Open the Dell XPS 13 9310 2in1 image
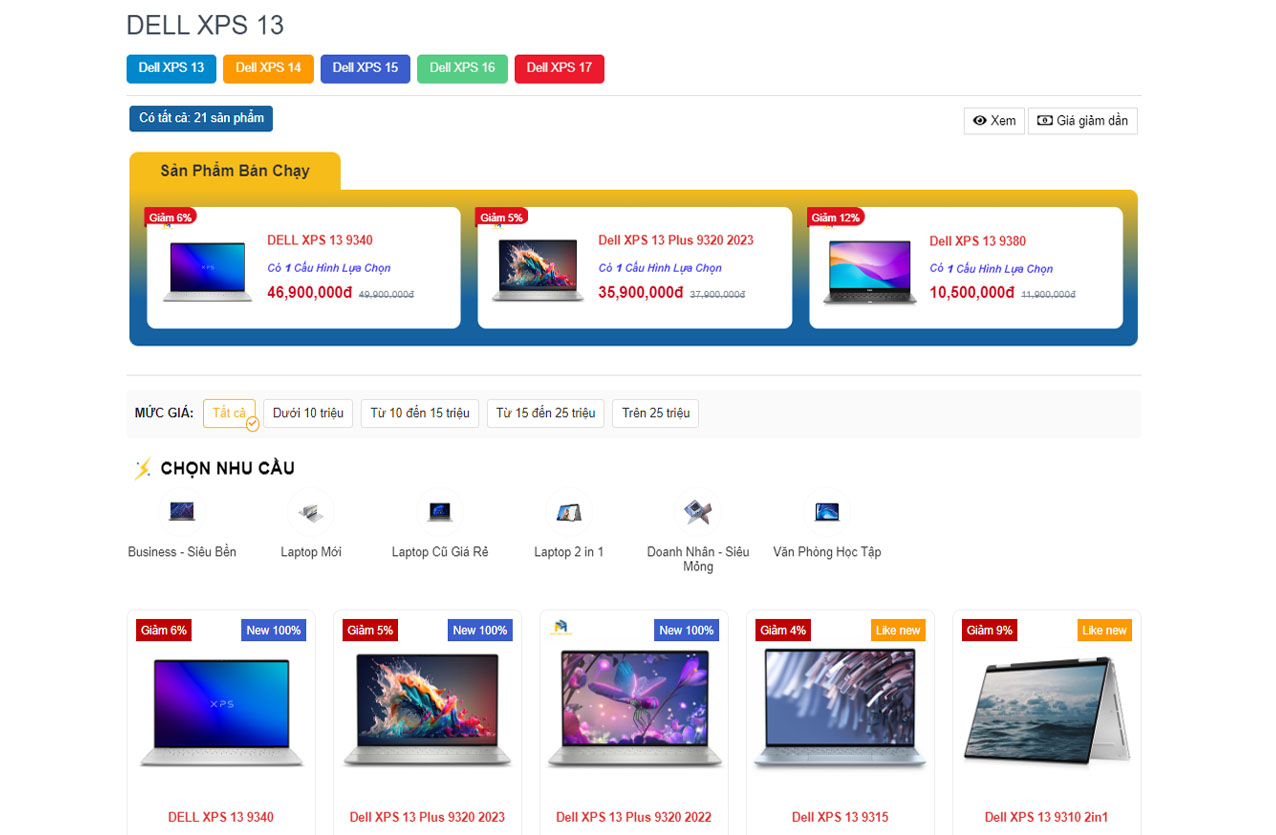The image size is (1276, 835). tap(1046, 712)
